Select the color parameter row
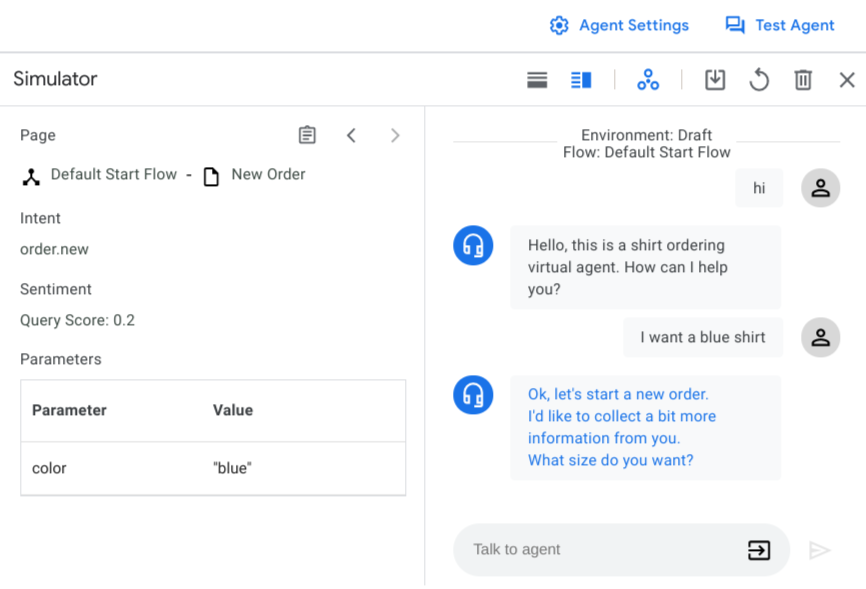 pos(213,468)
